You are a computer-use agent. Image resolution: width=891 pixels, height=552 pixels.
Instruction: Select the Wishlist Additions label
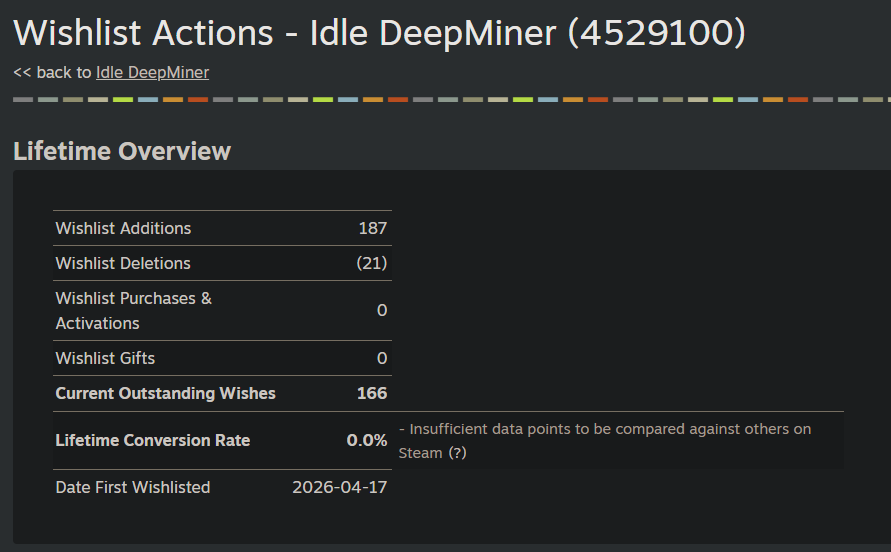point(123,229)
